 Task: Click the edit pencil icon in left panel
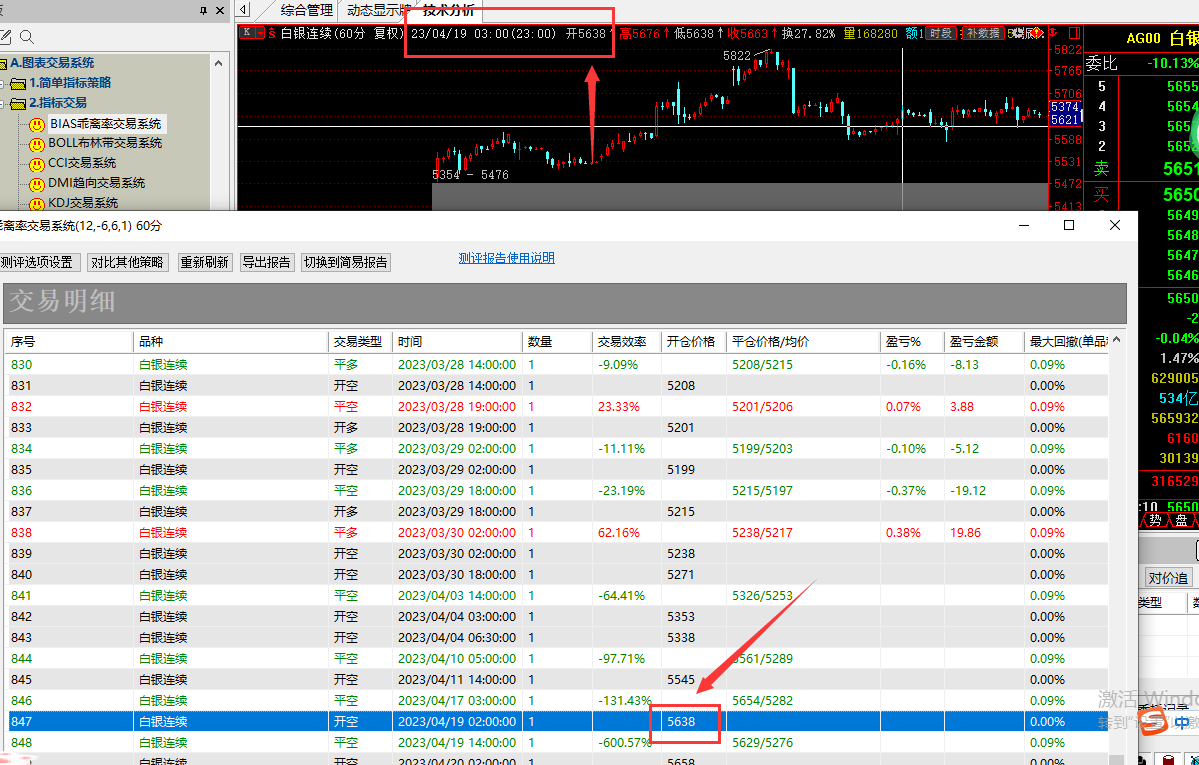[6, 38]
